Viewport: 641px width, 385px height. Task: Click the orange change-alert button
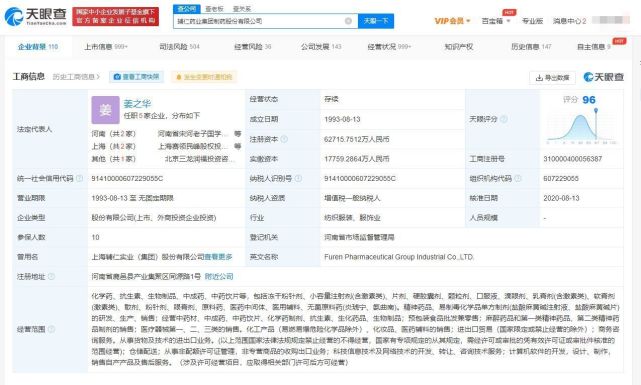click(204, 77)
